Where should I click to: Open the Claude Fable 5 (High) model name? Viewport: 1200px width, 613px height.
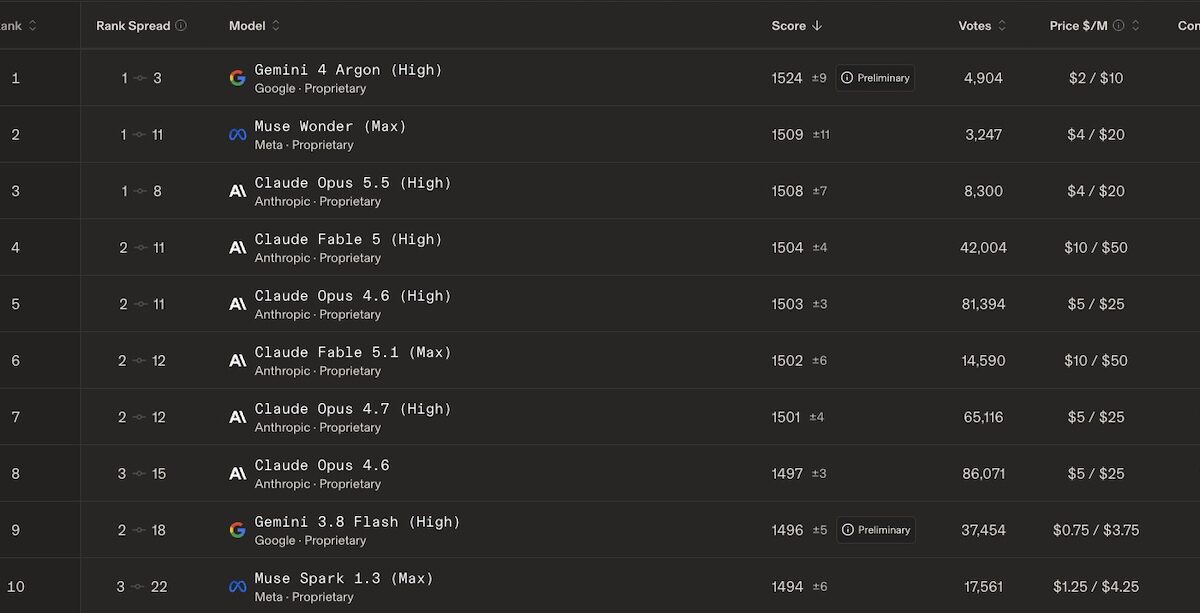coord(348,239)
